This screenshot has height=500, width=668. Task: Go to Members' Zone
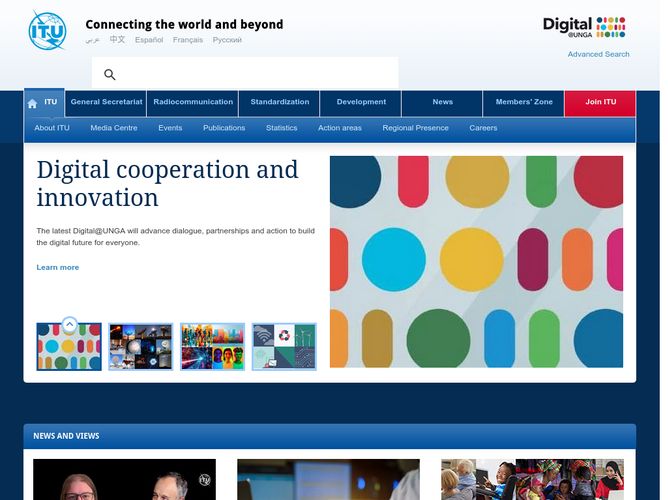point(524,103)
